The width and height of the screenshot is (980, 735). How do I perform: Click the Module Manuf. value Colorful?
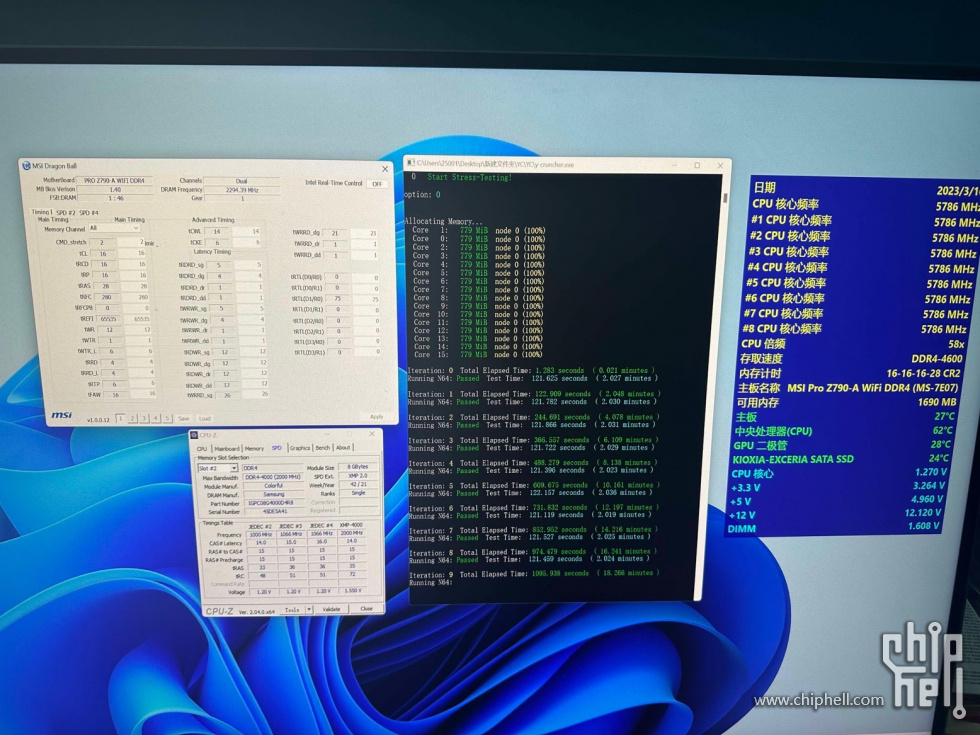(273, 486)
